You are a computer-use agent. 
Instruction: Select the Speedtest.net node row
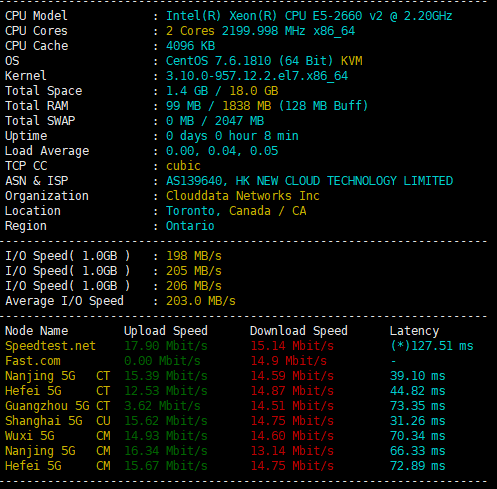pyautogui.click(x=239, y=346)
